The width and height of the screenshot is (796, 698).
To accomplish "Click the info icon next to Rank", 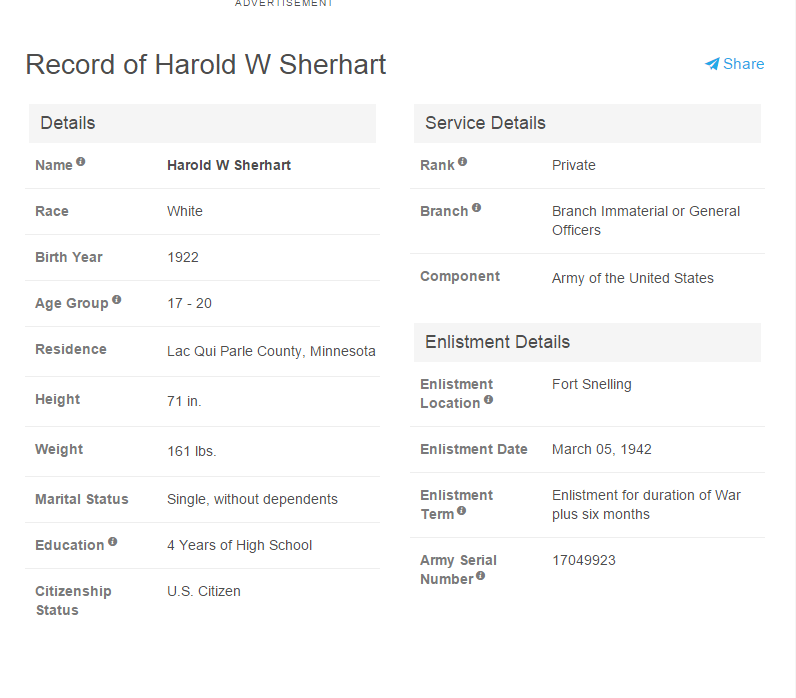I will (462, 162).
